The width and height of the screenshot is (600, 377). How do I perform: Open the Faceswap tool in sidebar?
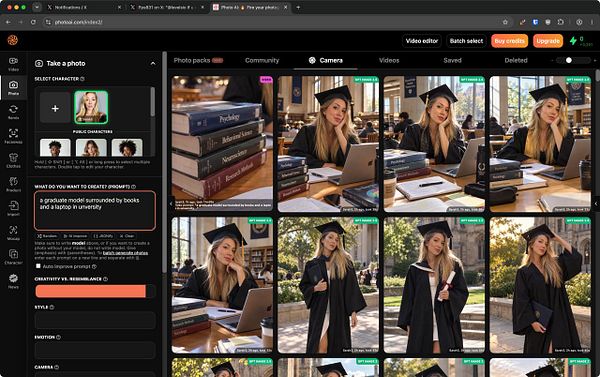(13, 136)
